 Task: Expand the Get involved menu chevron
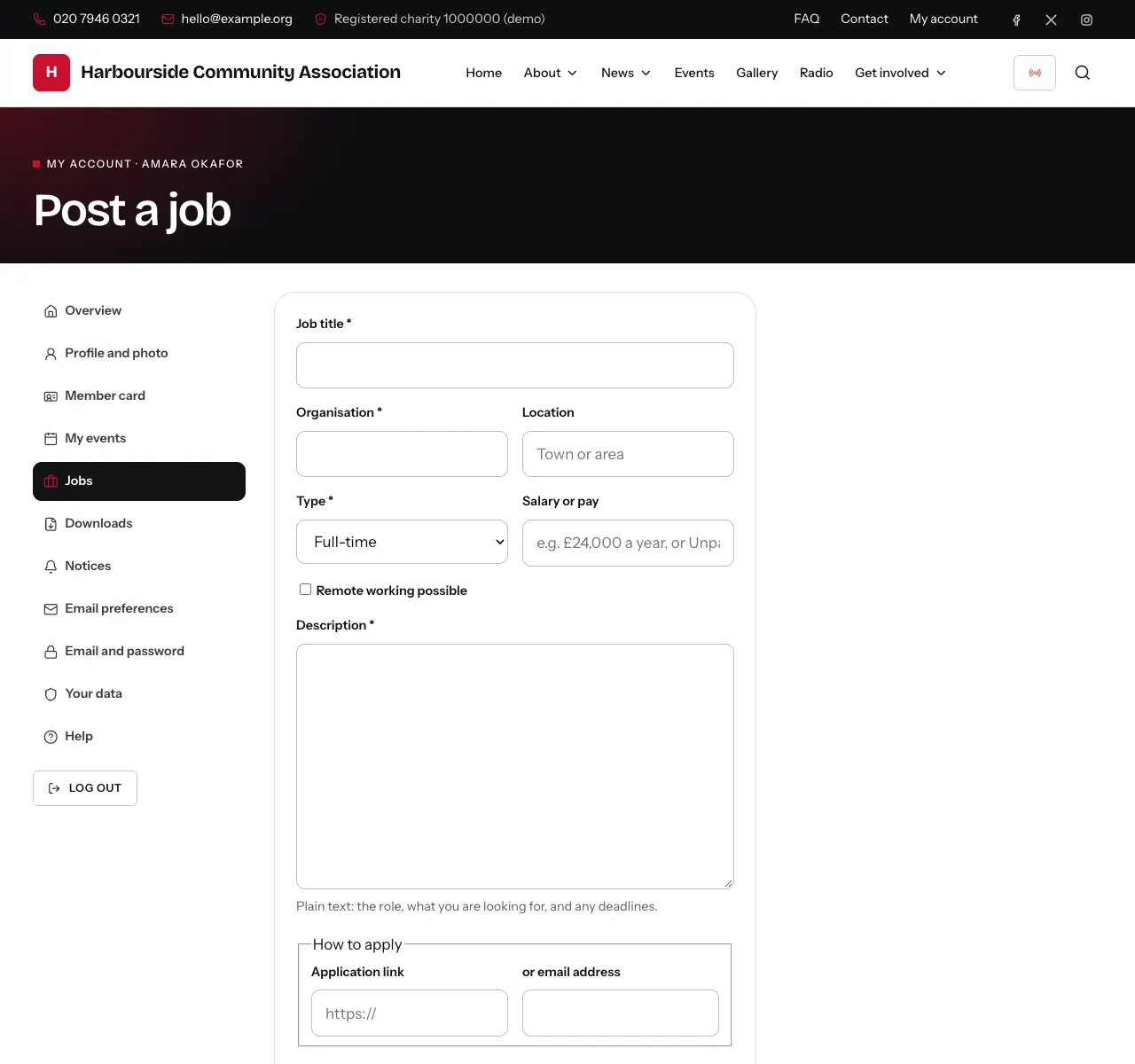942,73
